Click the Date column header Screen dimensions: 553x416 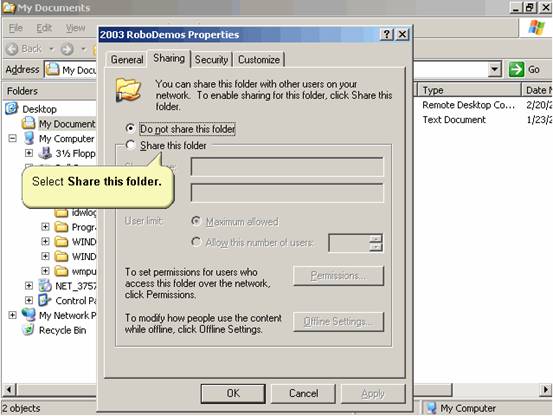click(537, 90)
